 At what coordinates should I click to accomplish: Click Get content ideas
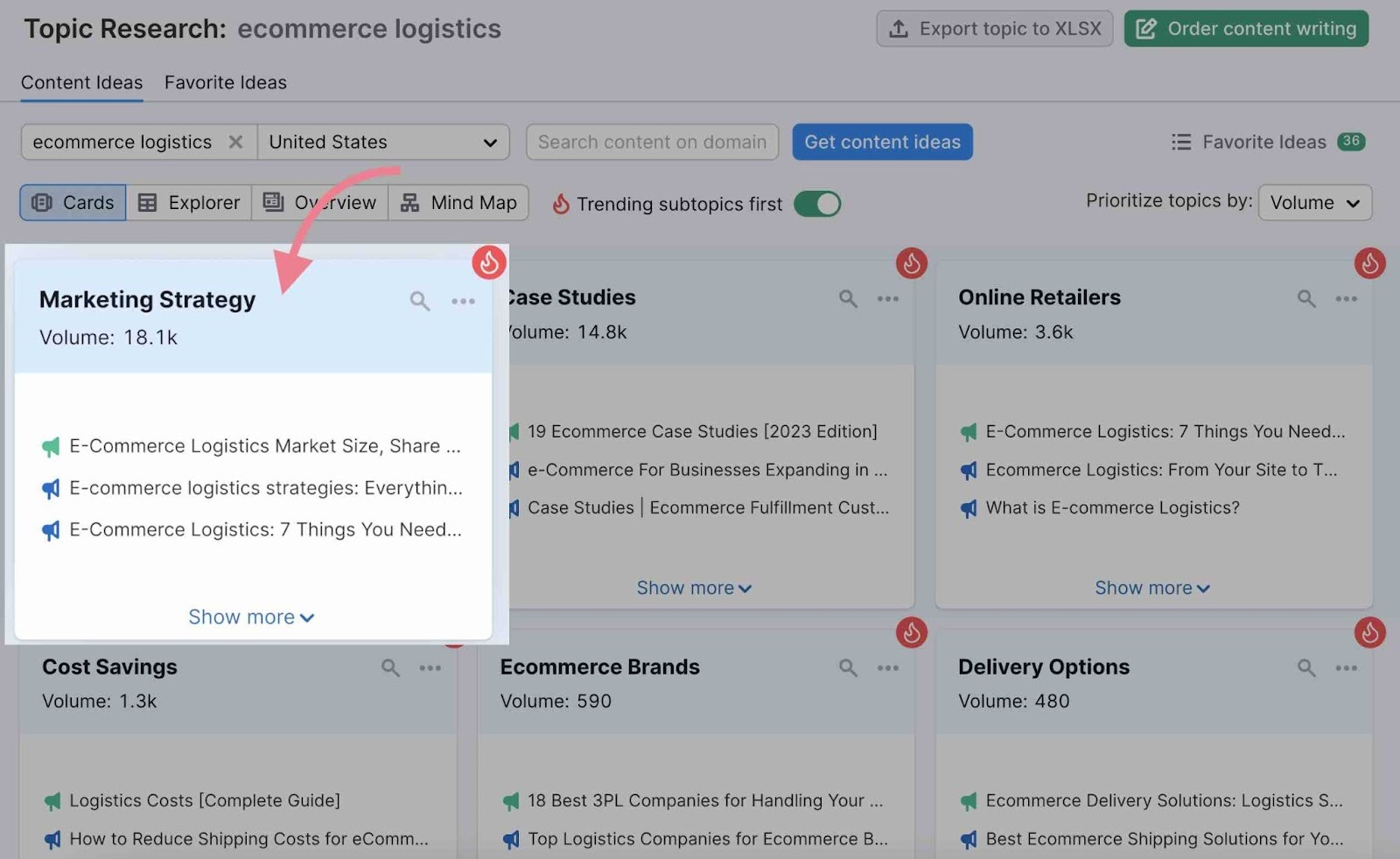point(882,142)
